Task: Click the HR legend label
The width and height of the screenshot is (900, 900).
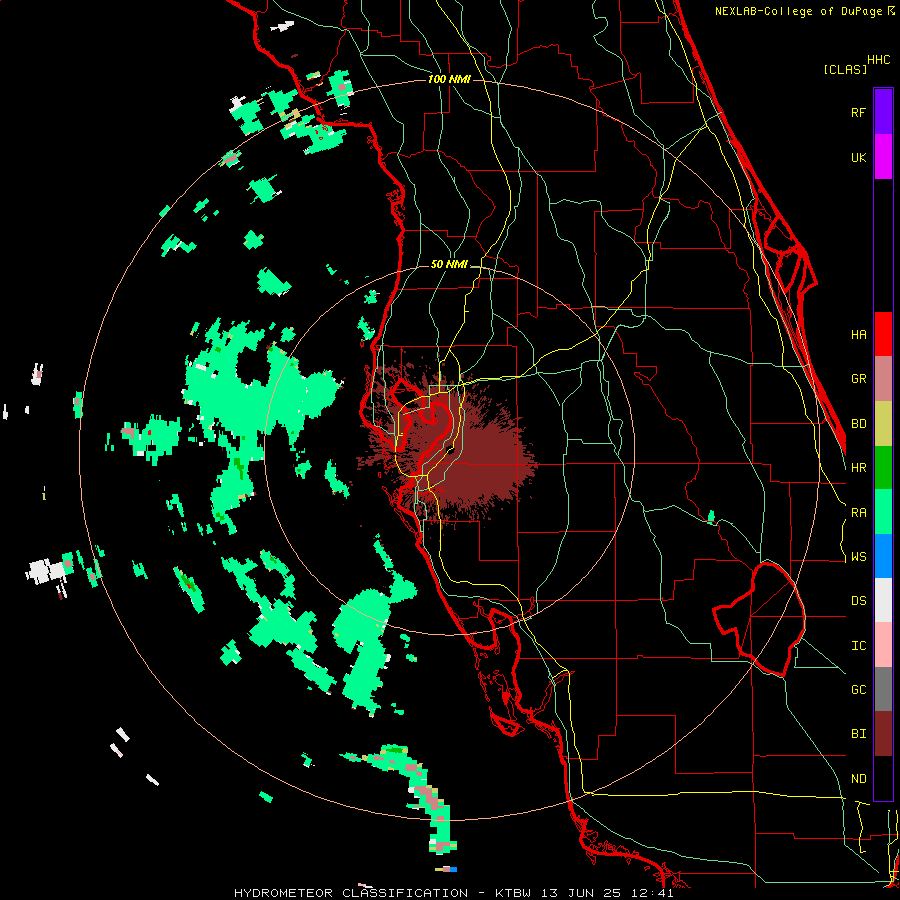Action: tap(858, 468)
